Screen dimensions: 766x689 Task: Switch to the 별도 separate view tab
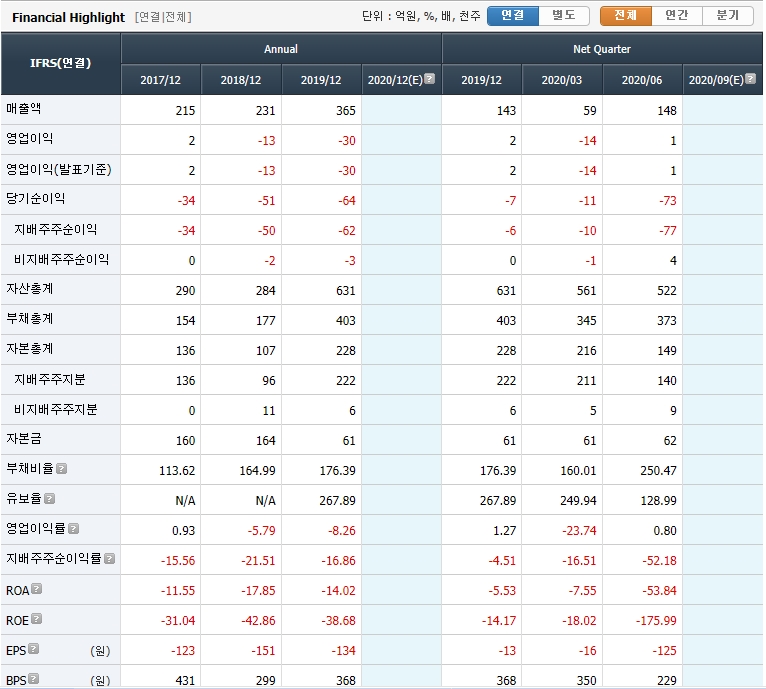pyautogui.click(x=564, y=16)
